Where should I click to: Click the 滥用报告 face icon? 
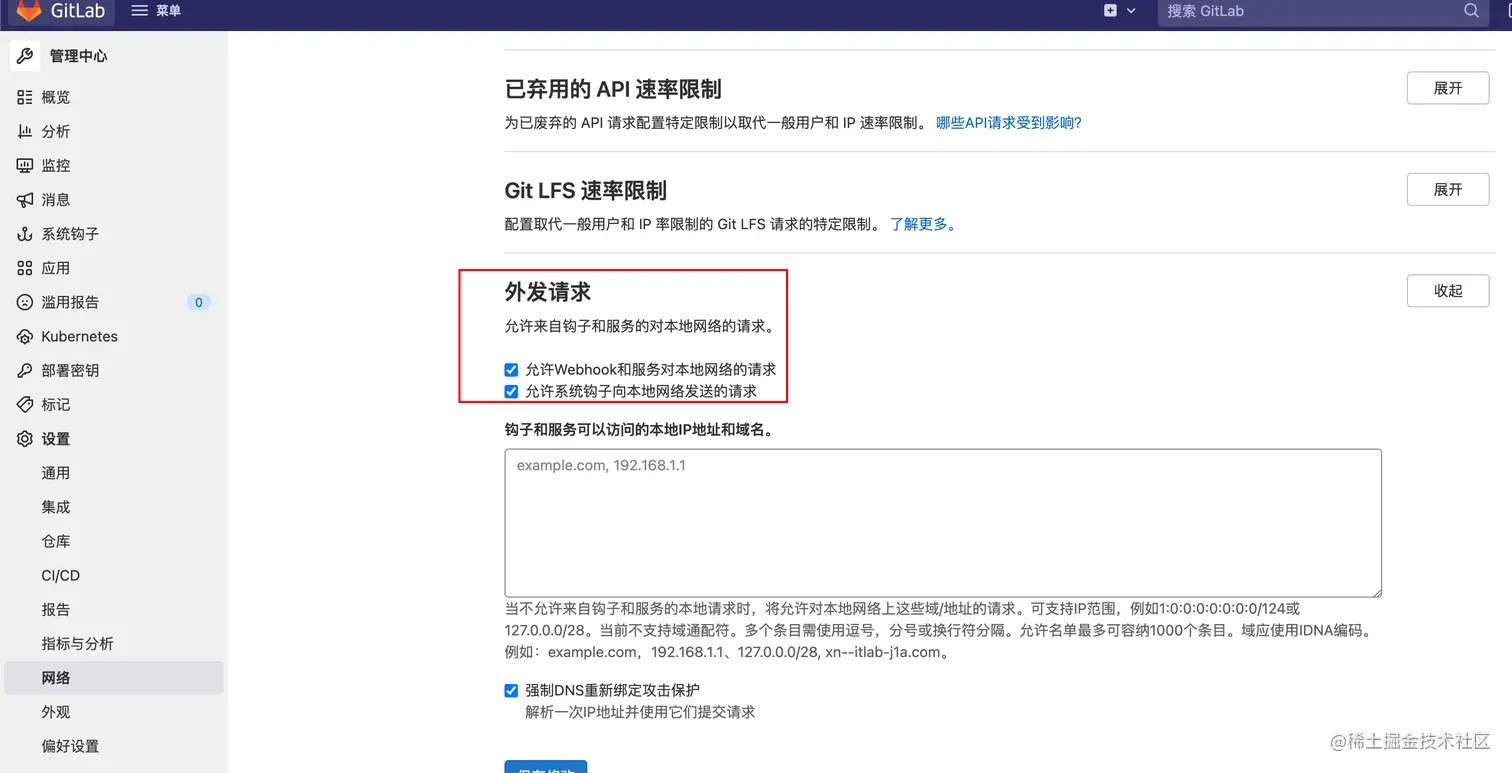(25, 302)
